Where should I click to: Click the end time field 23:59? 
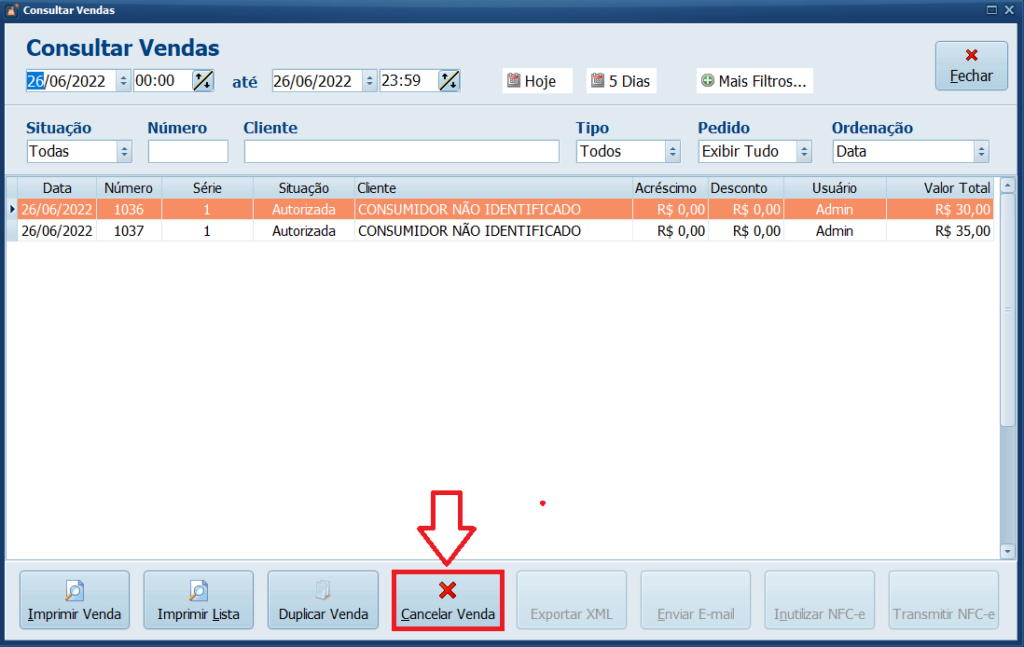pyautogui.click(x=409, y=81)
